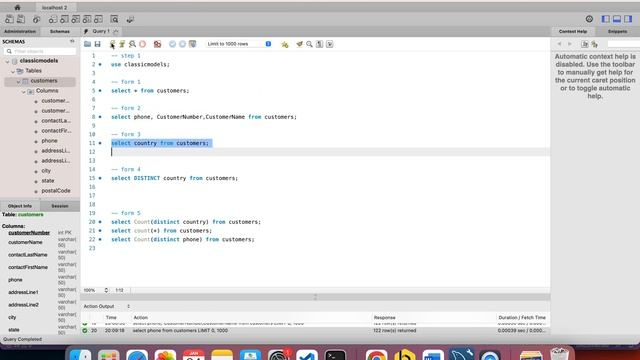This screenshot has height=360, width=640.
Task: Toggle bottom output panel visibility
Action: 617,19
